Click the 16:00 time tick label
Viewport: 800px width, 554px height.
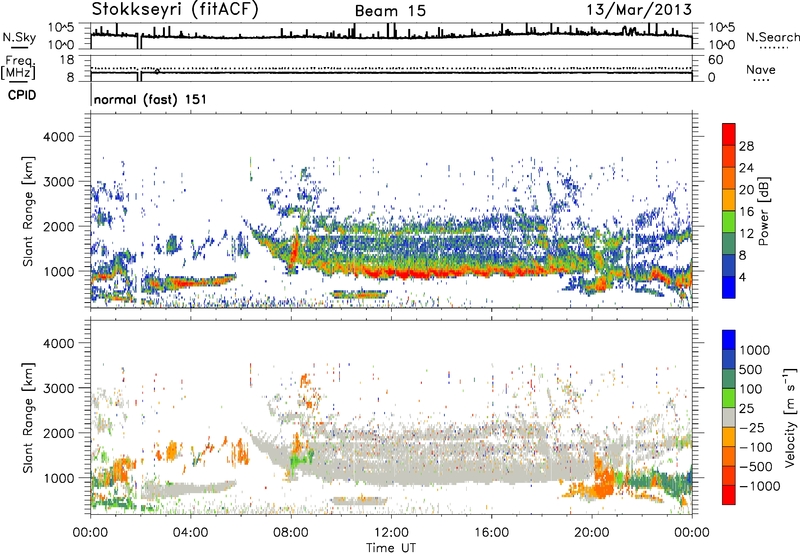point(491,533)
